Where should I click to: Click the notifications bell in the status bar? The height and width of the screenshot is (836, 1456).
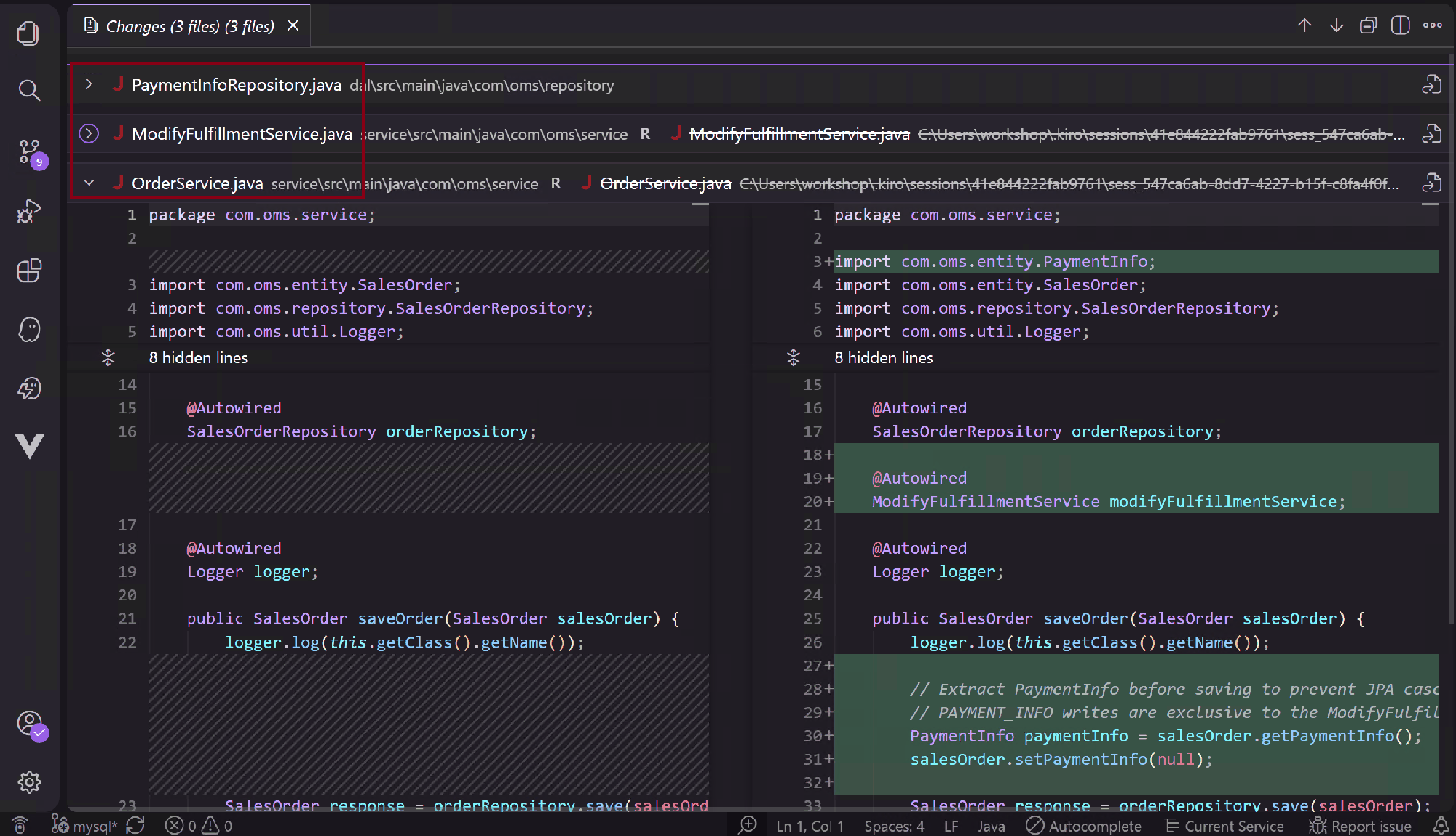click(1441, 826)
